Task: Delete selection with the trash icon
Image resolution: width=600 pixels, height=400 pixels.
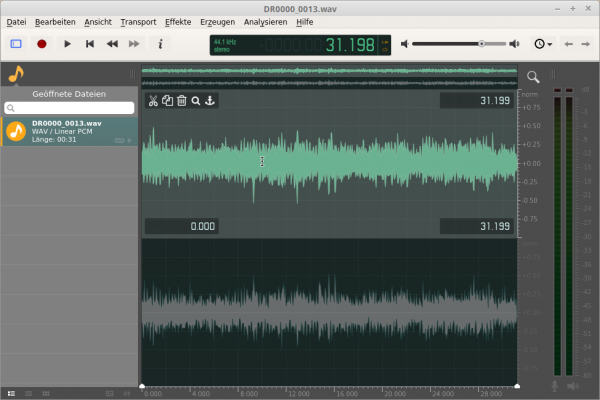Action: [x=182, y=101]
